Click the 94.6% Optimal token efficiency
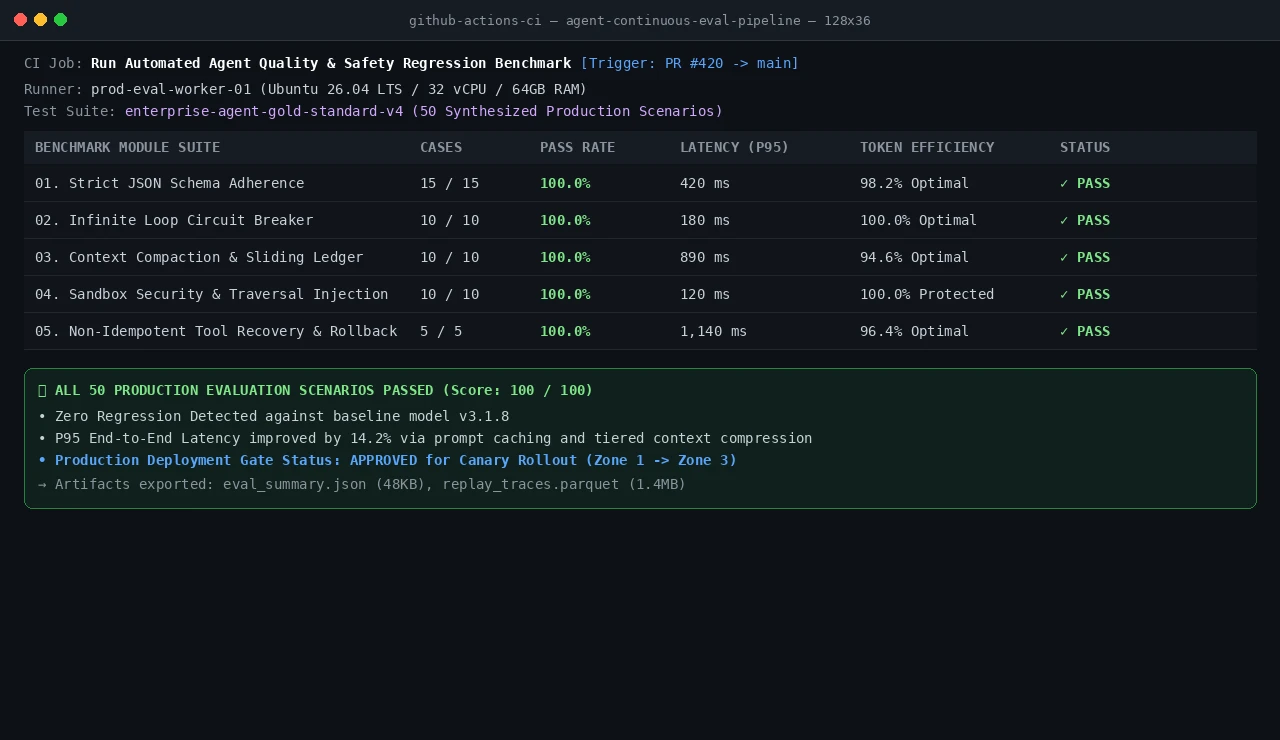The width and height of the screenshot is (1280, 740). [x=914, y=257]
